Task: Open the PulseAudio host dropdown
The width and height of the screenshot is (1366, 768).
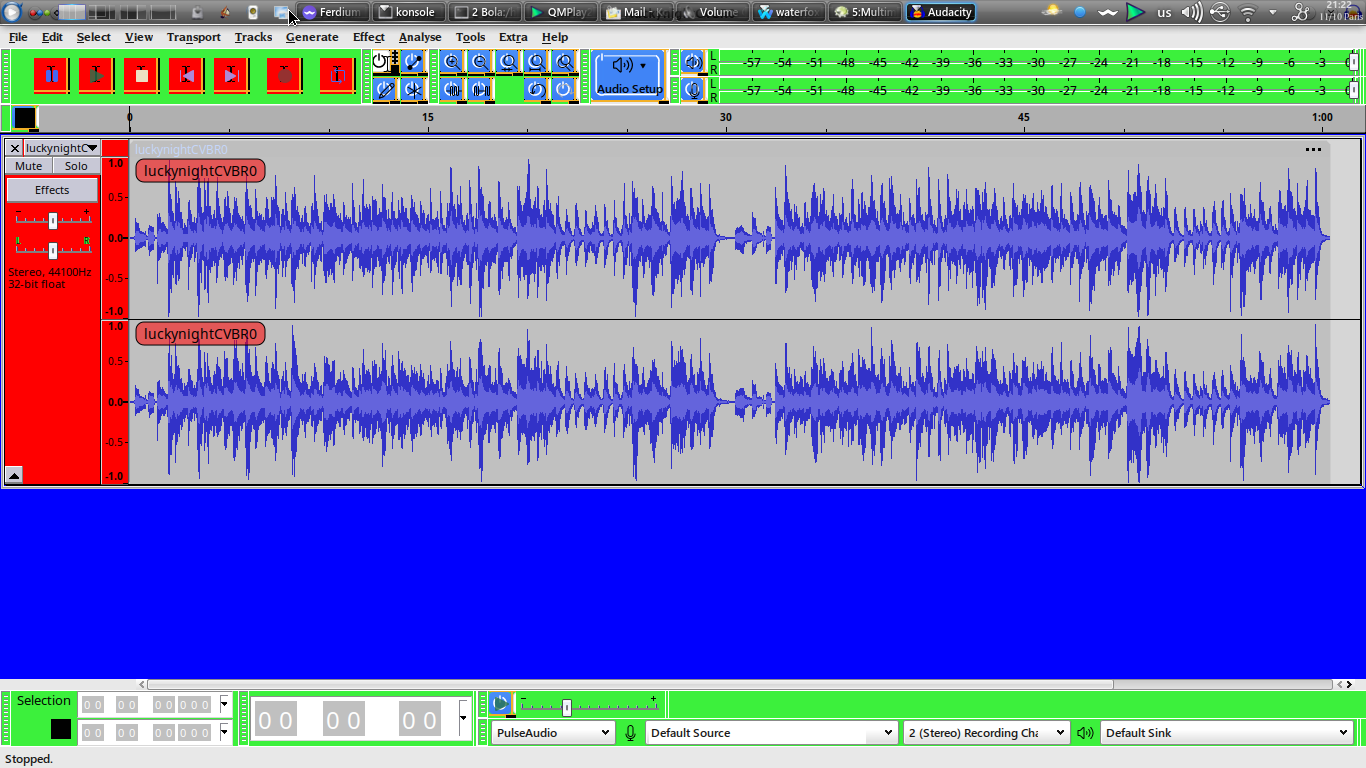Action: click(551, 733)
